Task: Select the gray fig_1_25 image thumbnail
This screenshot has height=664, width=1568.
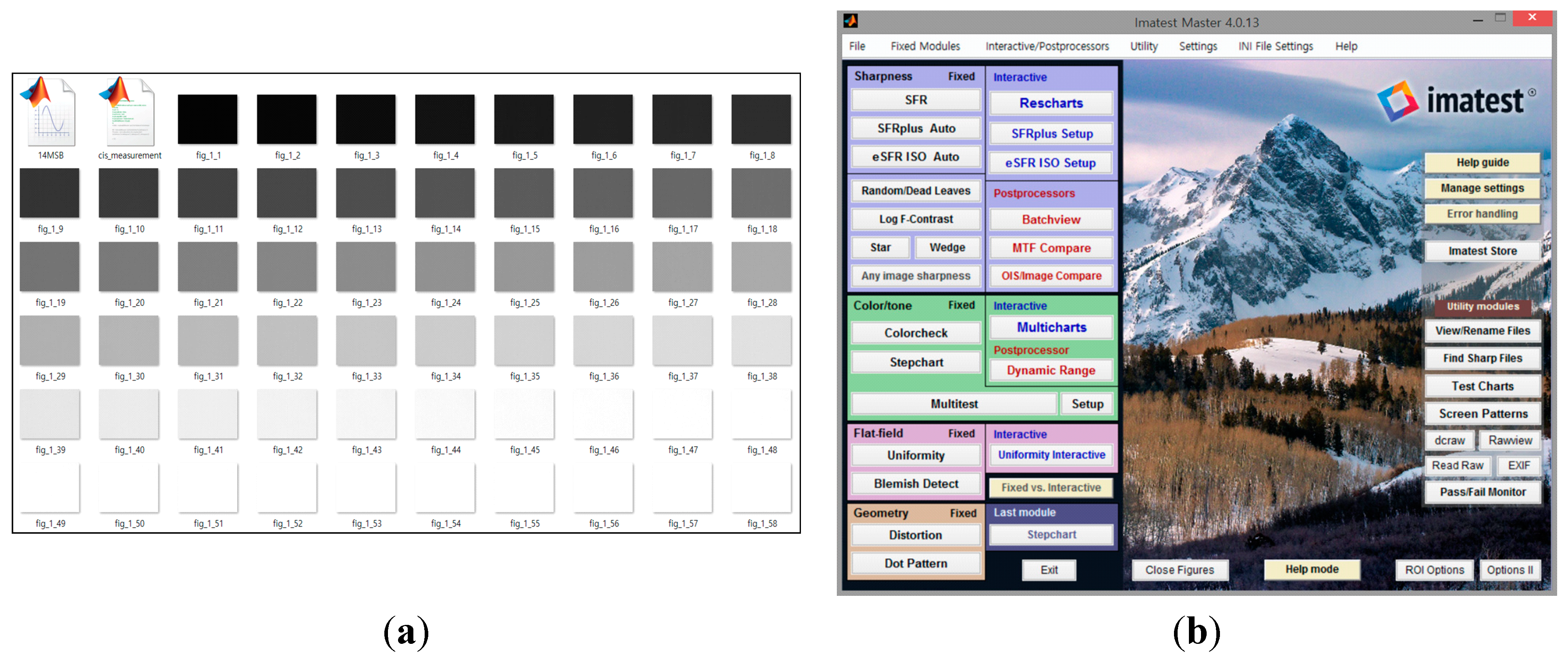Action: [x=524, y=267]
